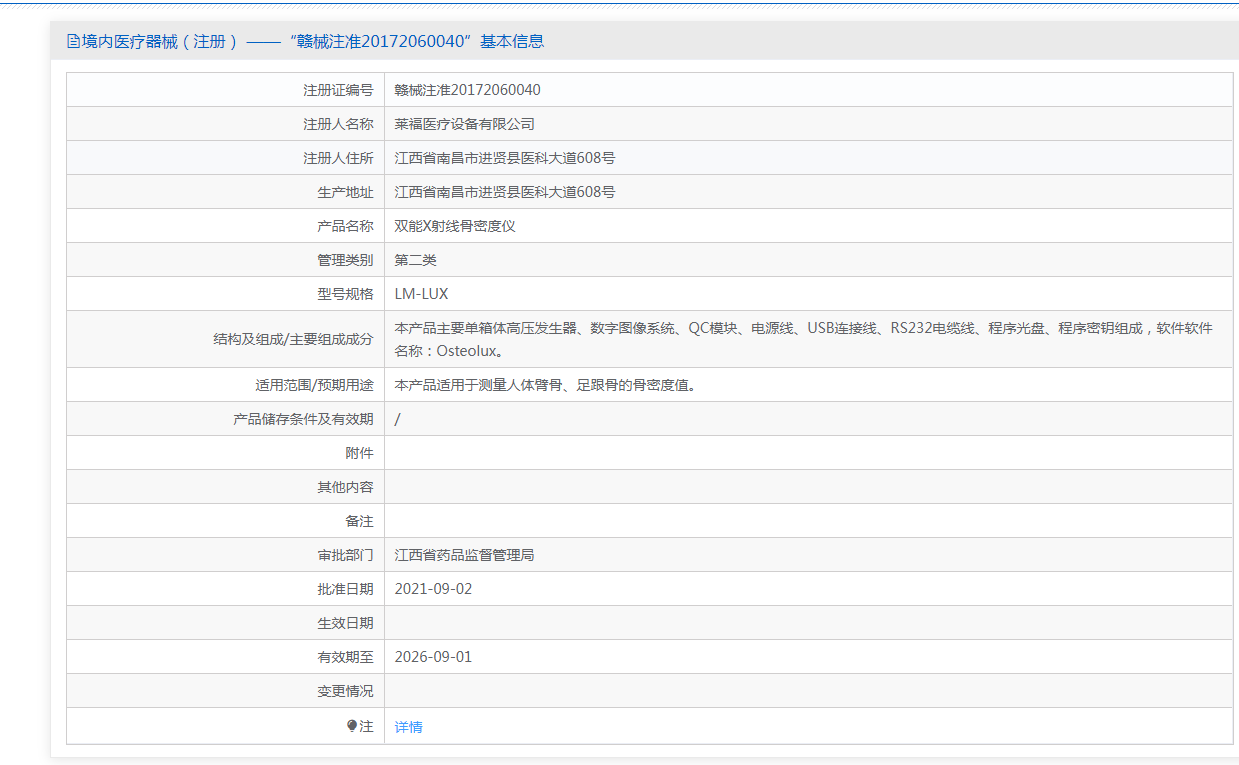Click the product name 双能X射线骨密度仪
Image resolution: width=1239 pixels, height=765 pixels.
click(x=455, y=226)
